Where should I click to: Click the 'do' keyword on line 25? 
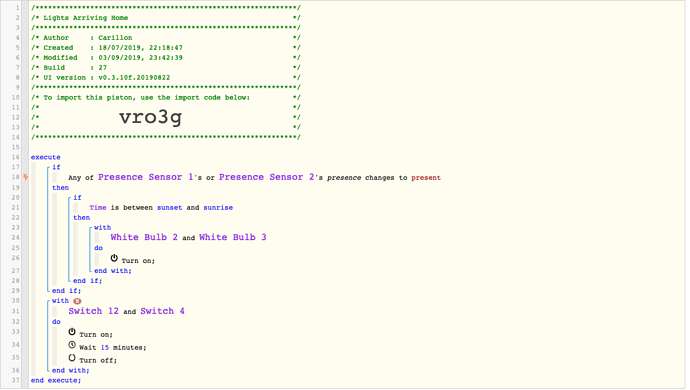pyautogui.click(x=98, y=248)
